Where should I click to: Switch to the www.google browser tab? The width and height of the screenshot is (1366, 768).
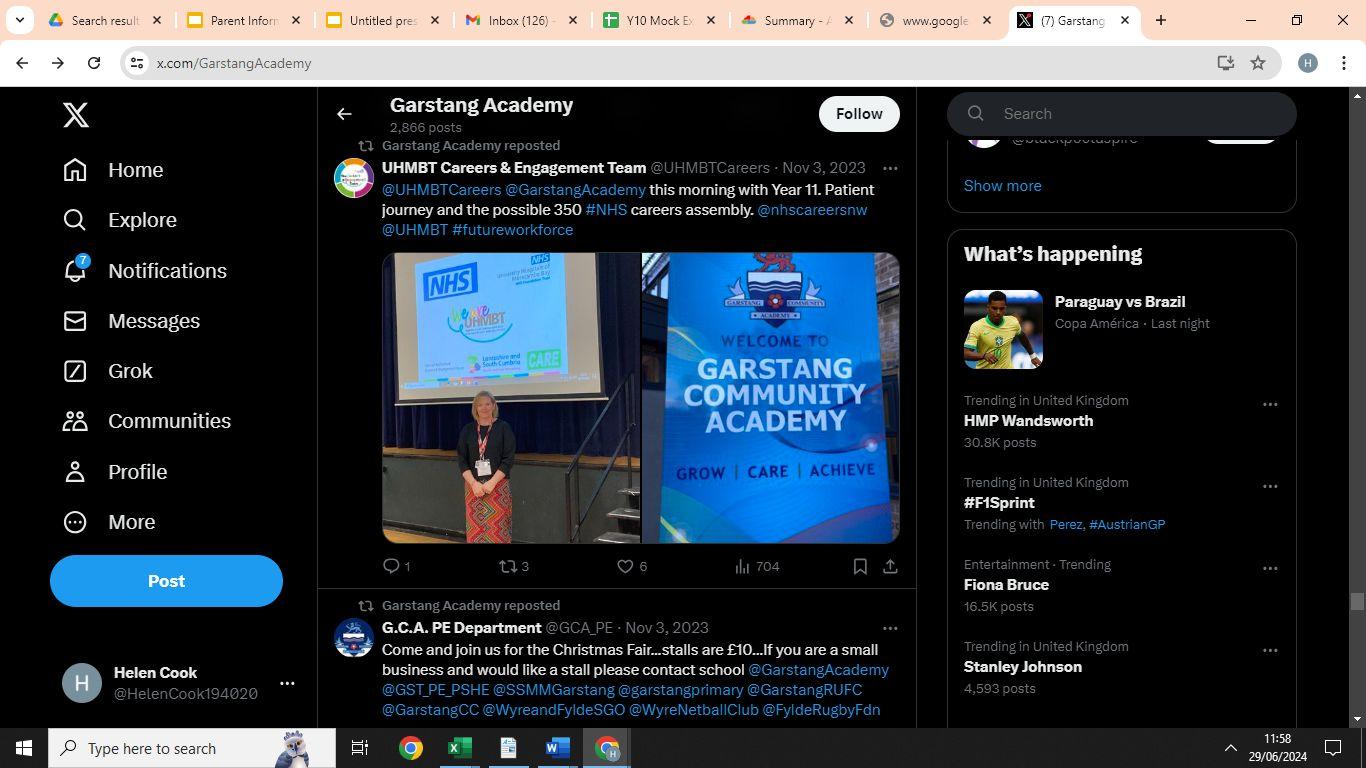pos(934,20)
